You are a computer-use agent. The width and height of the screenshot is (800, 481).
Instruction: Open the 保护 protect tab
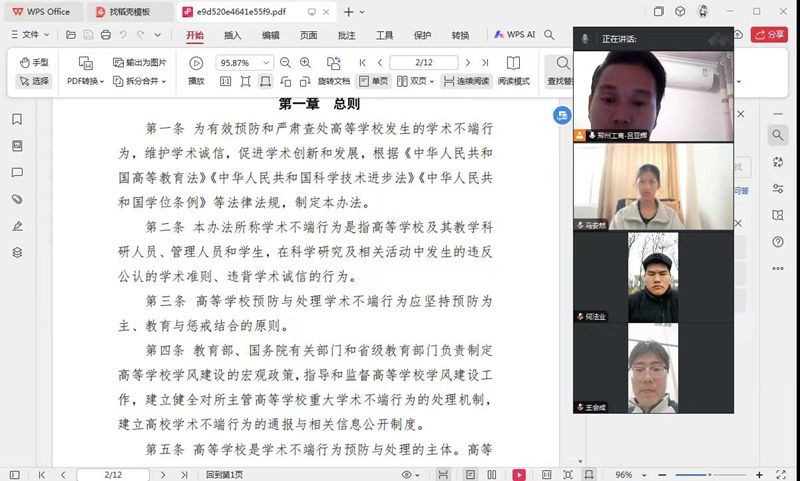(422, 35)
